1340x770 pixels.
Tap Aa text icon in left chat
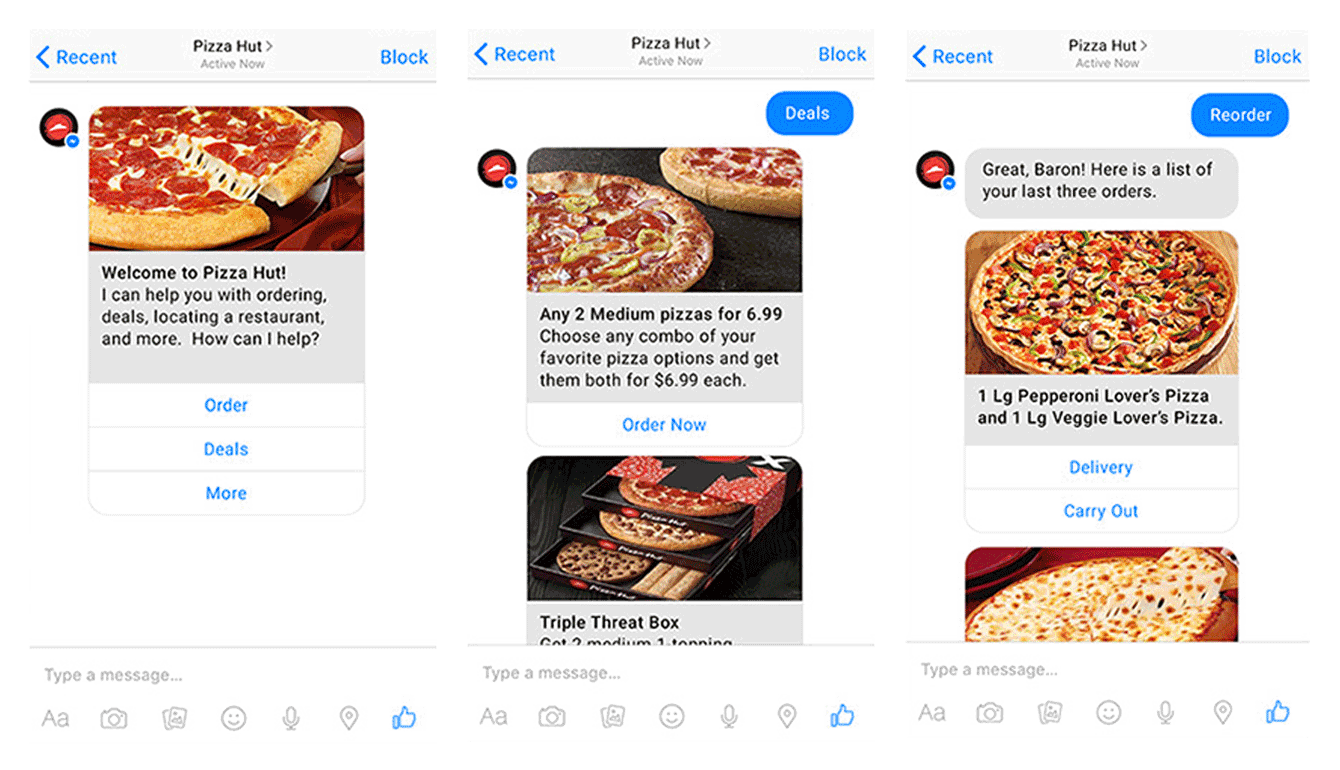56,718
